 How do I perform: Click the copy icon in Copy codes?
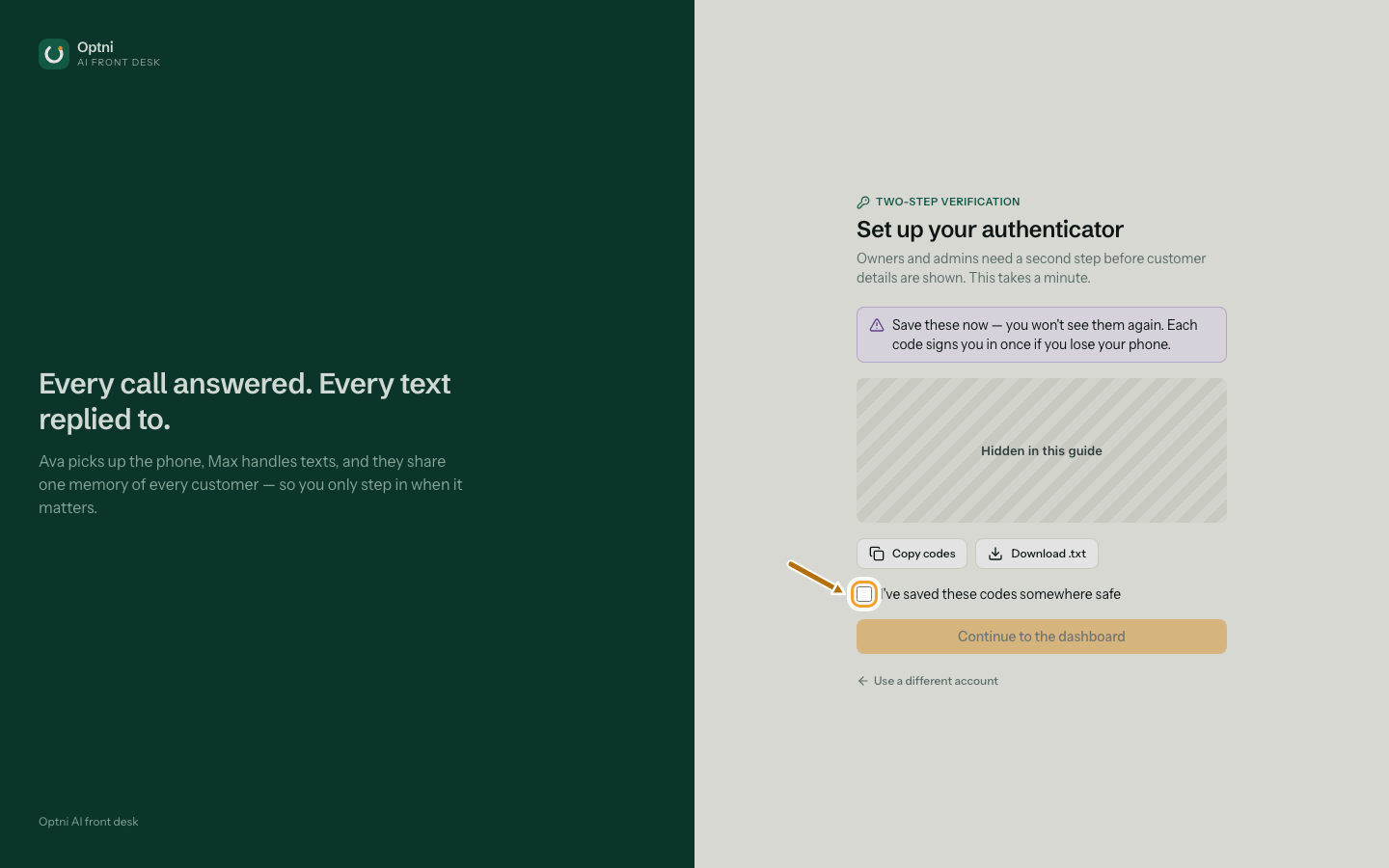(x=877, y=554)
